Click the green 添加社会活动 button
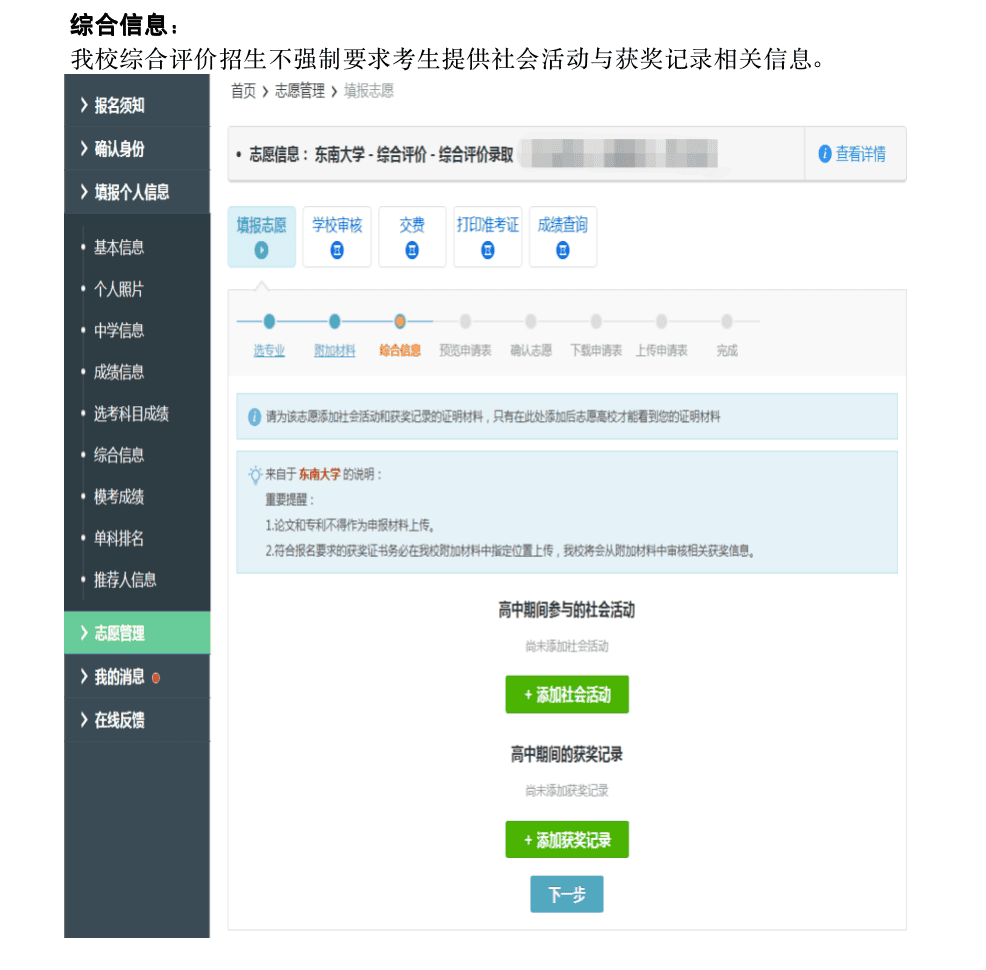986x970 pixels. point(567,695)
